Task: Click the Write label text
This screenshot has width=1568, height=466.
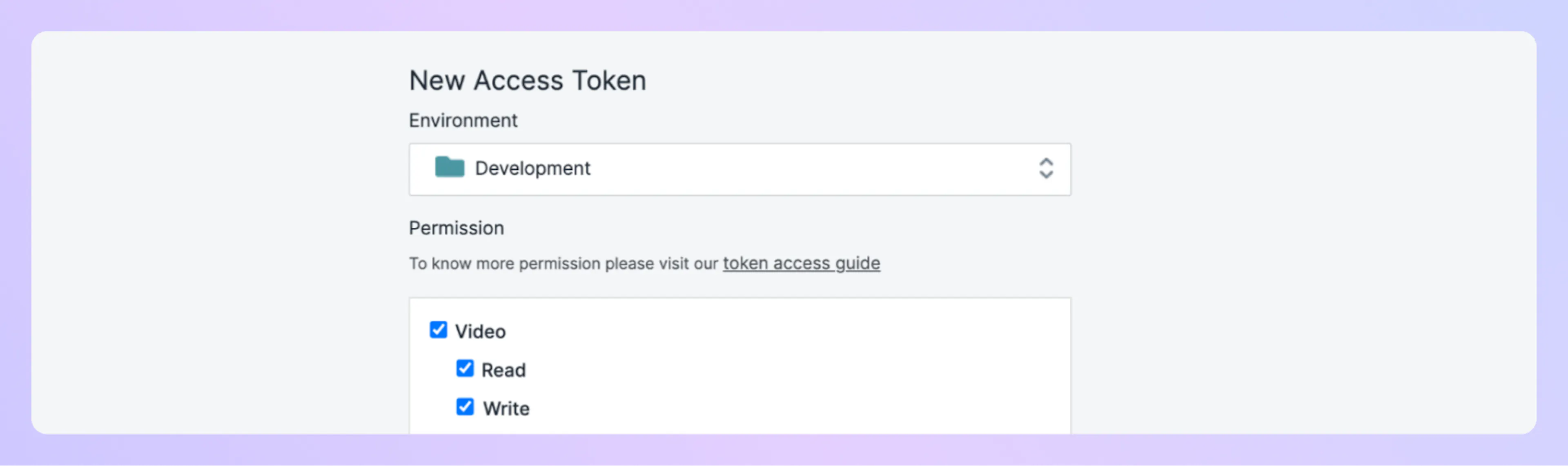Action: [506, 408]
